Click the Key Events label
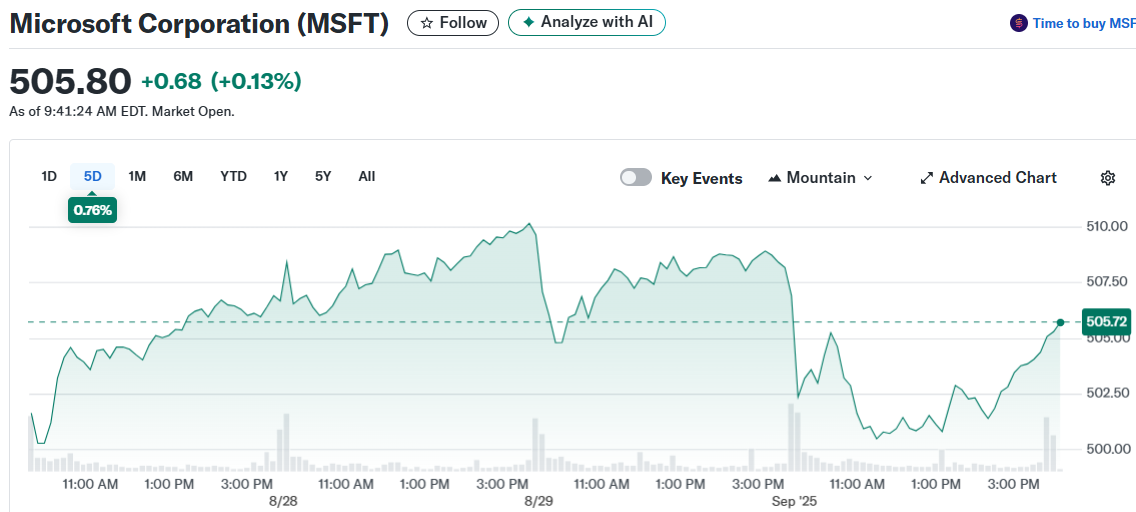 tap(701, 179)
